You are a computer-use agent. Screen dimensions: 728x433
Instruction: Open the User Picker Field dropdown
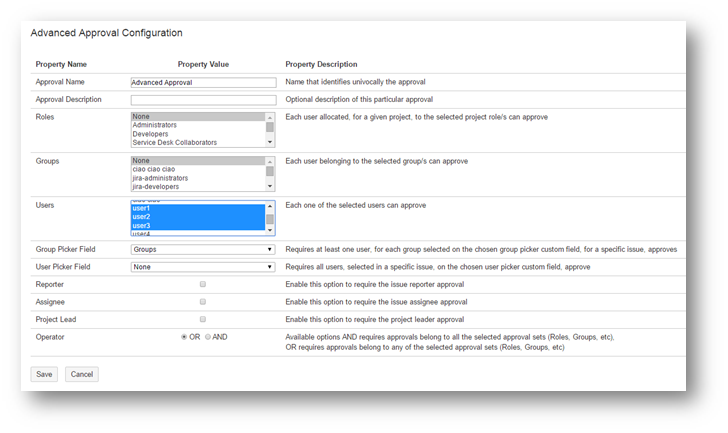pos(203,267)
